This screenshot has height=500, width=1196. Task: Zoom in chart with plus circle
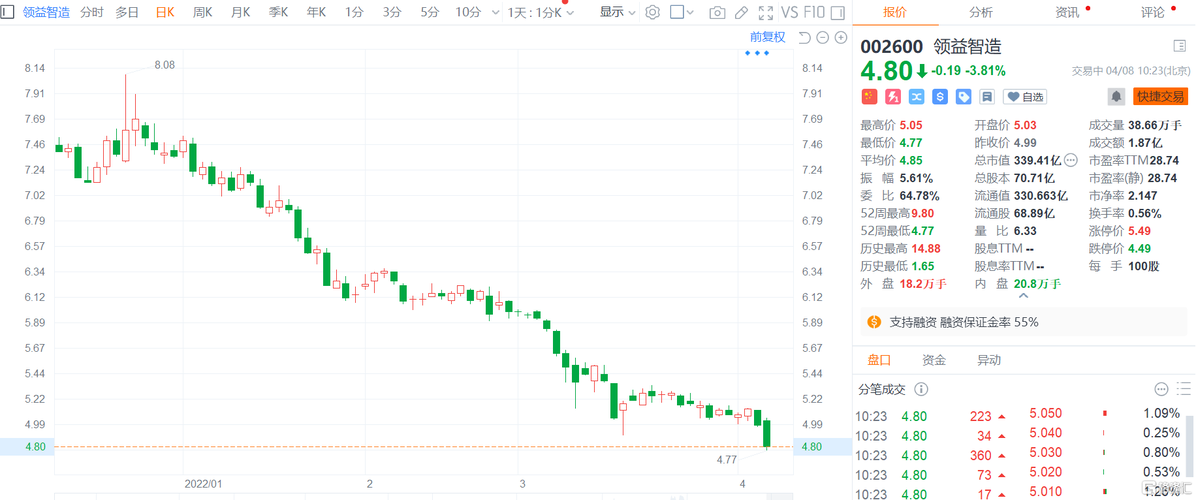point(841,37)
